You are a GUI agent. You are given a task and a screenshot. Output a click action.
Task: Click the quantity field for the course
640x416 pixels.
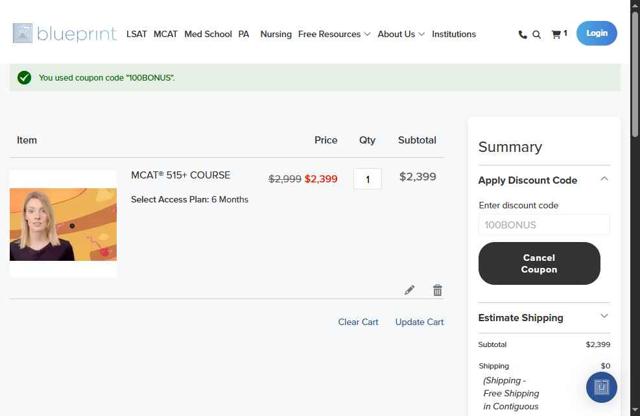[x=368, y=179]
